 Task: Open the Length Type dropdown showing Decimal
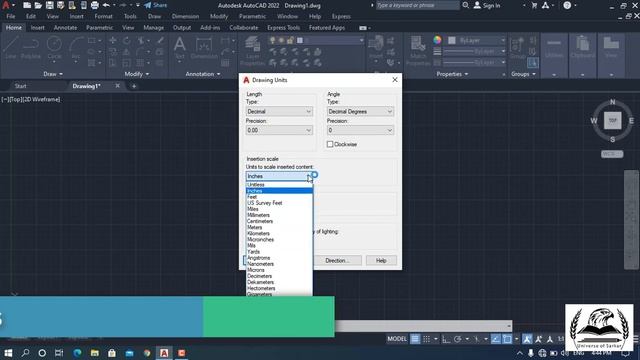coord(279,111)
